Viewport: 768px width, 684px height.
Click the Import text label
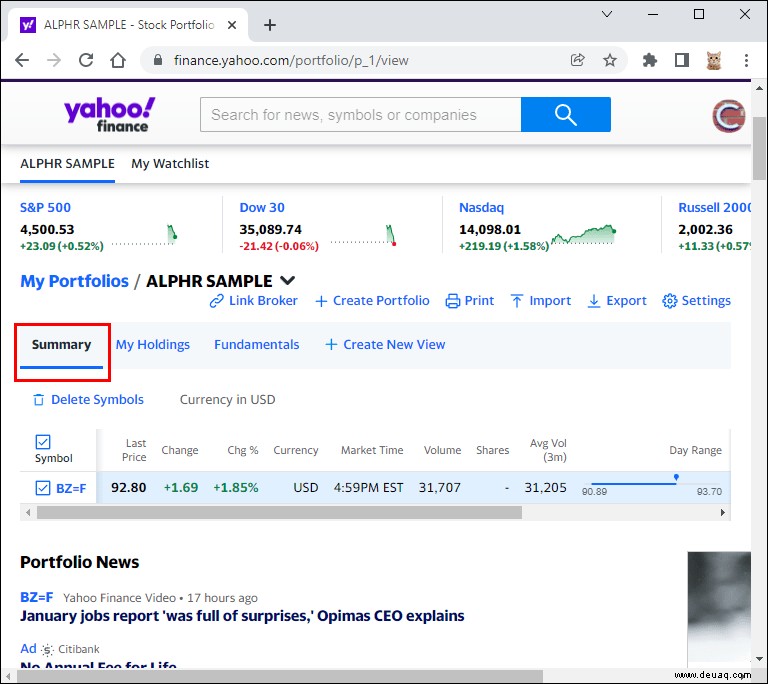[x=550, y=301]
